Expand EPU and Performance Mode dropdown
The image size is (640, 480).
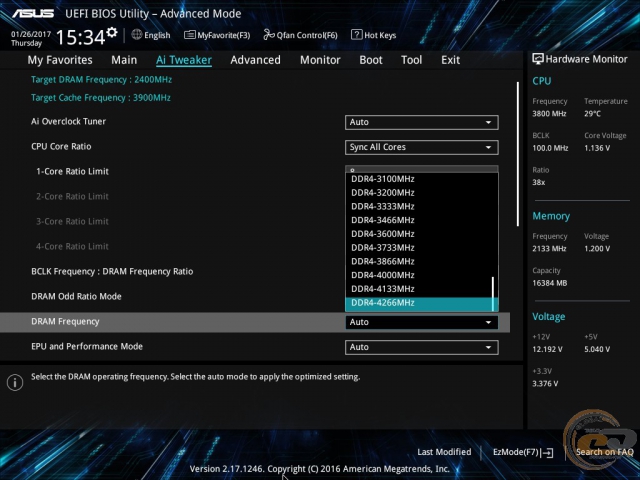pyautogui.click(x=422, y=347)
